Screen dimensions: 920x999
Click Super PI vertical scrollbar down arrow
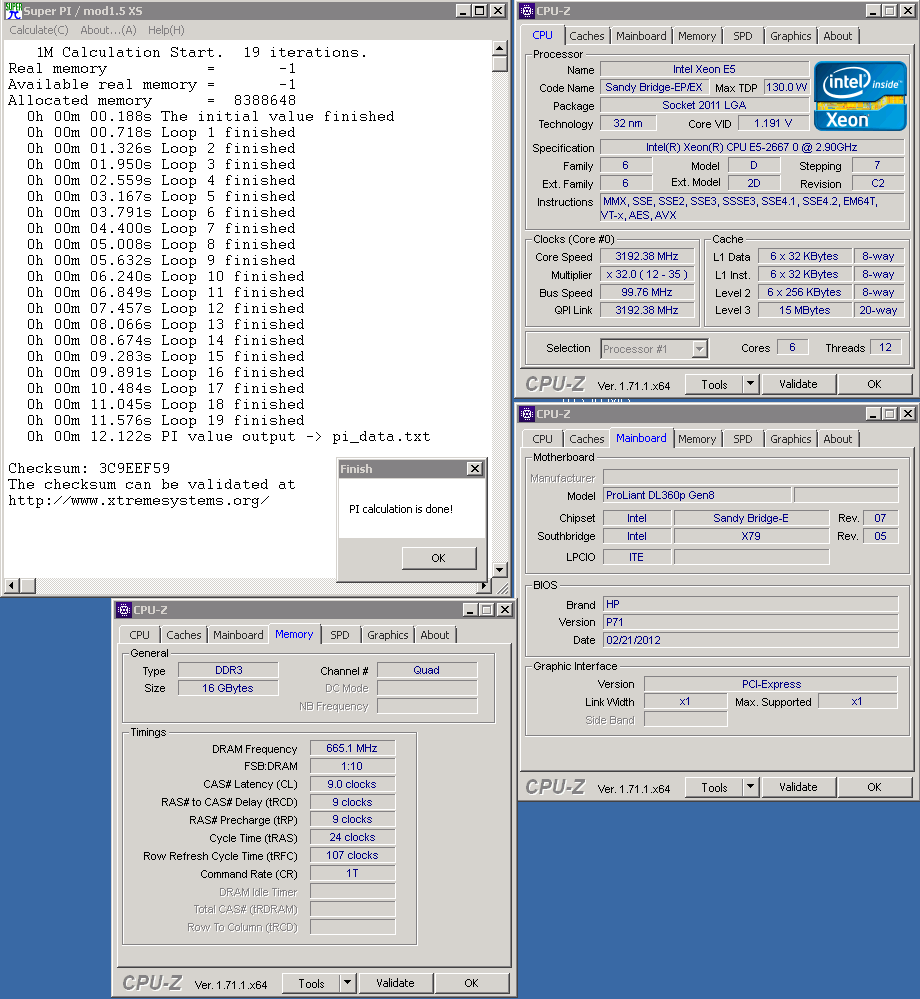pyautogui.click(x=500, y=570)
